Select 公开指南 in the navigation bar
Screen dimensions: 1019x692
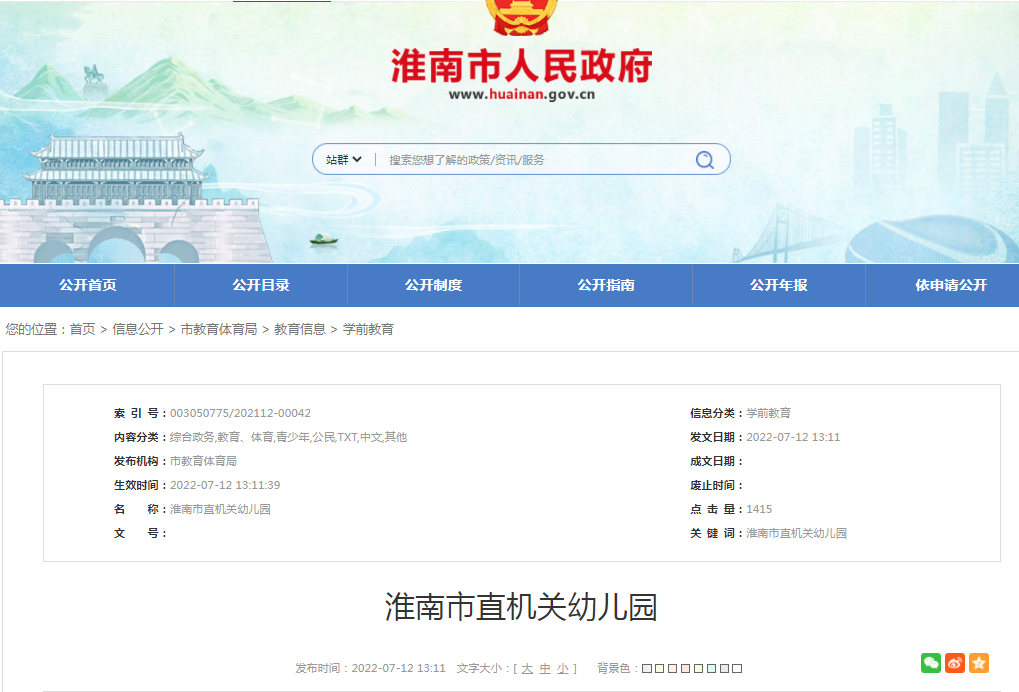pyautogui.click(x=606, y=285)
